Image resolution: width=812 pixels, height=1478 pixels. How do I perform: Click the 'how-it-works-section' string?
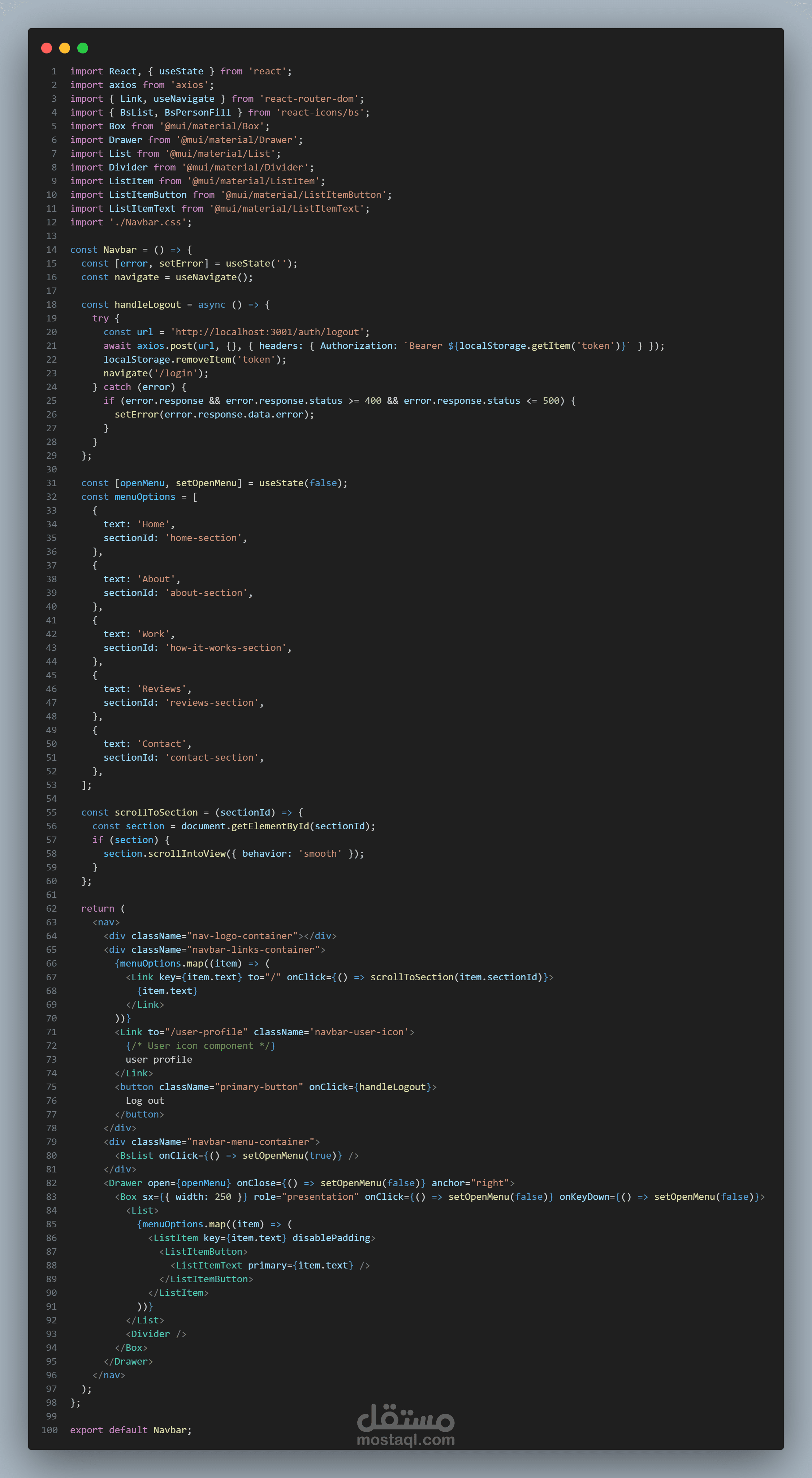[225, 648]
